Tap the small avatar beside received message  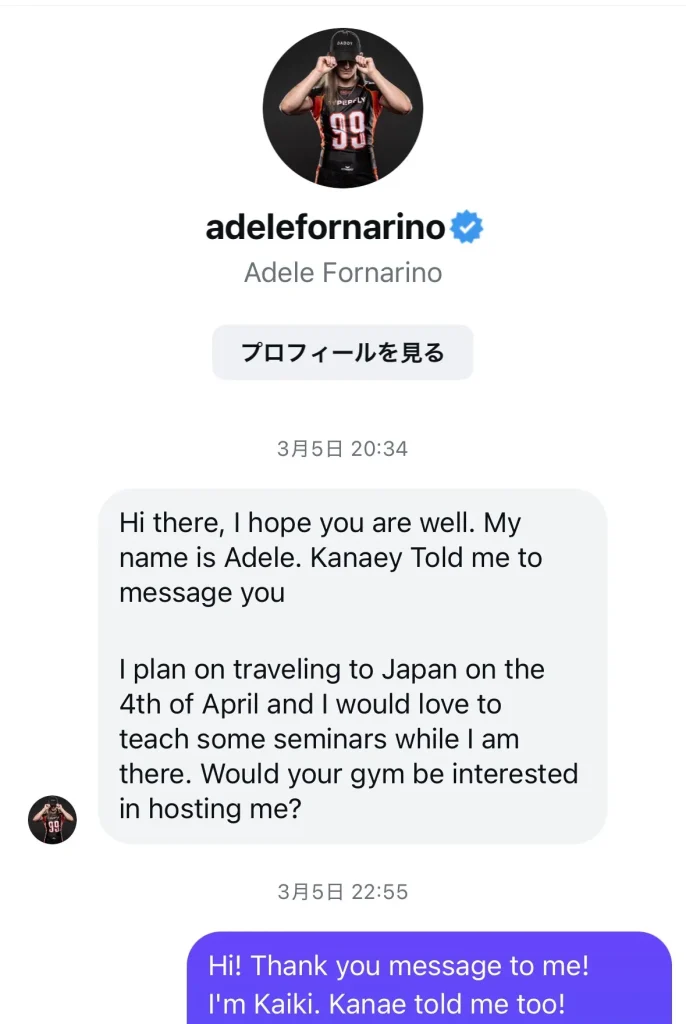(x=52, y=820)
